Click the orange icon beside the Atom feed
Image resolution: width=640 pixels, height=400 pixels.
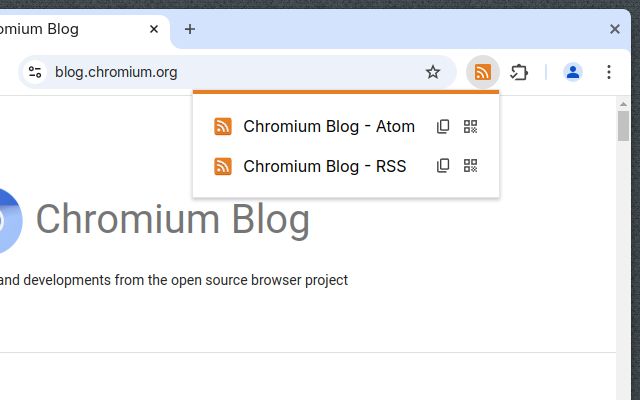point(223,126)
